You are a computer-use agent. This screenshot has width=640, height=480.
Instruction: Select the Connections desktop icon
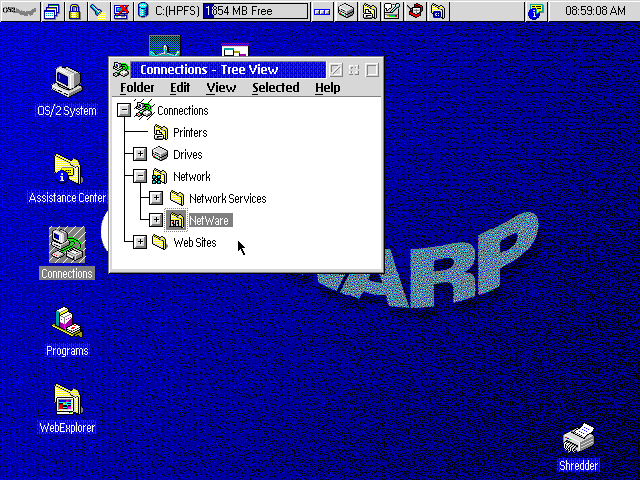point(67,244)
